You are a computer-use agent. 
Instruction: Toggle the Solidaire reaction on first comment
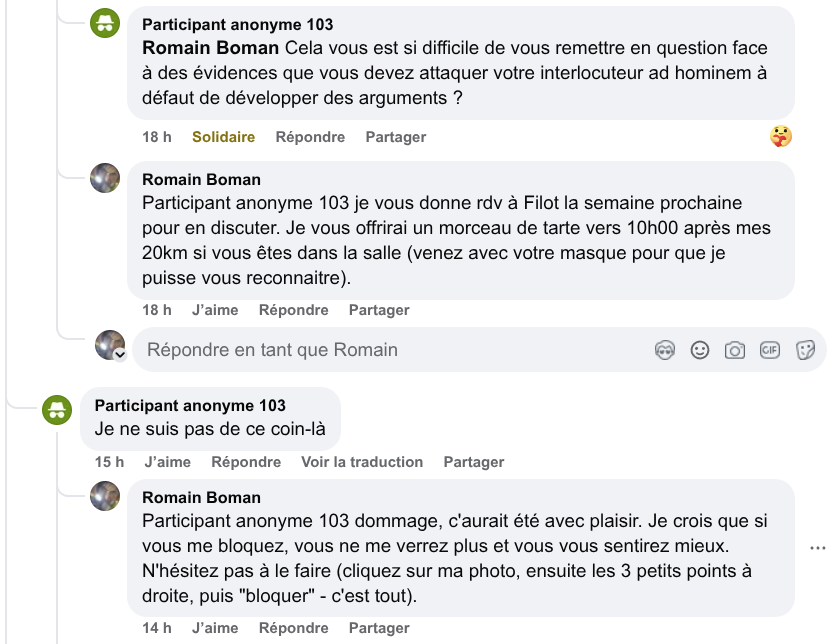tap(223, 137)
